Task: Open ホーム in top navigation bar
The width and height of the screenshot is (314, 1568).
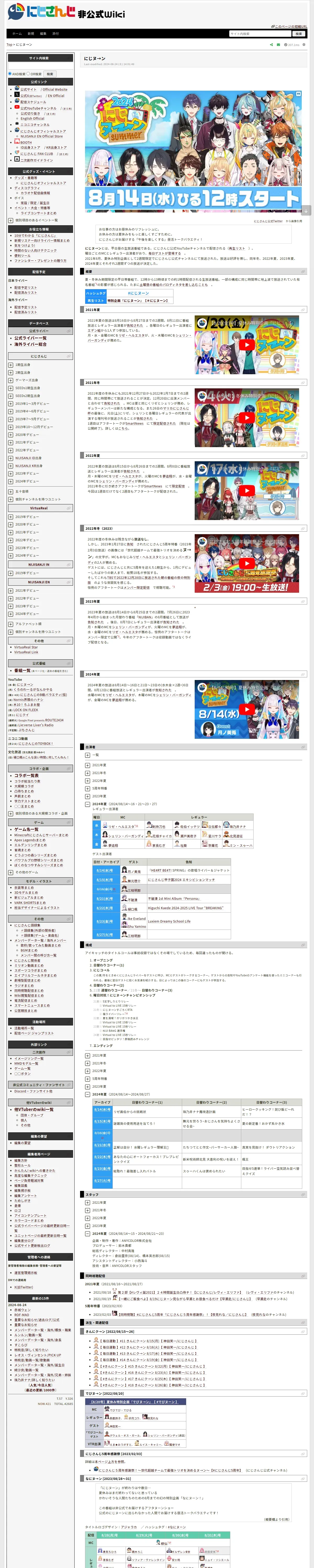Action: (17, 33)
